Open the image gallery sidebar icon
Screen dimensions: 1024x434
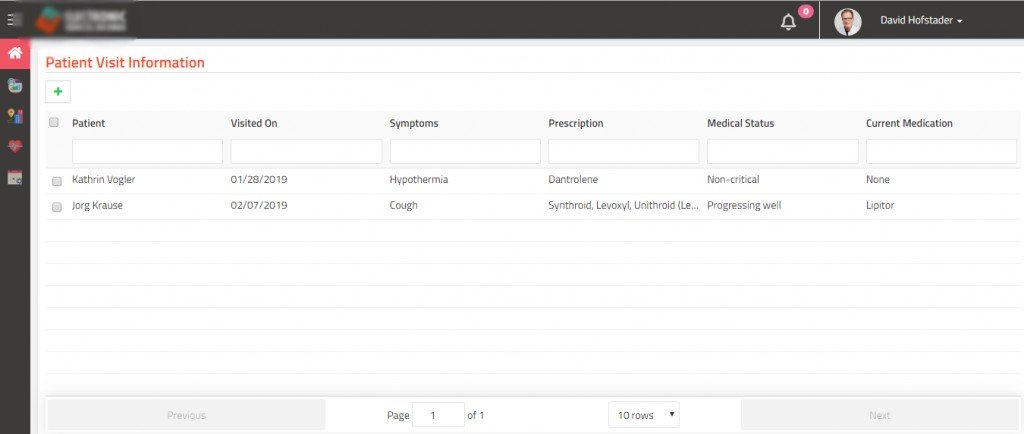pos(15,86)
